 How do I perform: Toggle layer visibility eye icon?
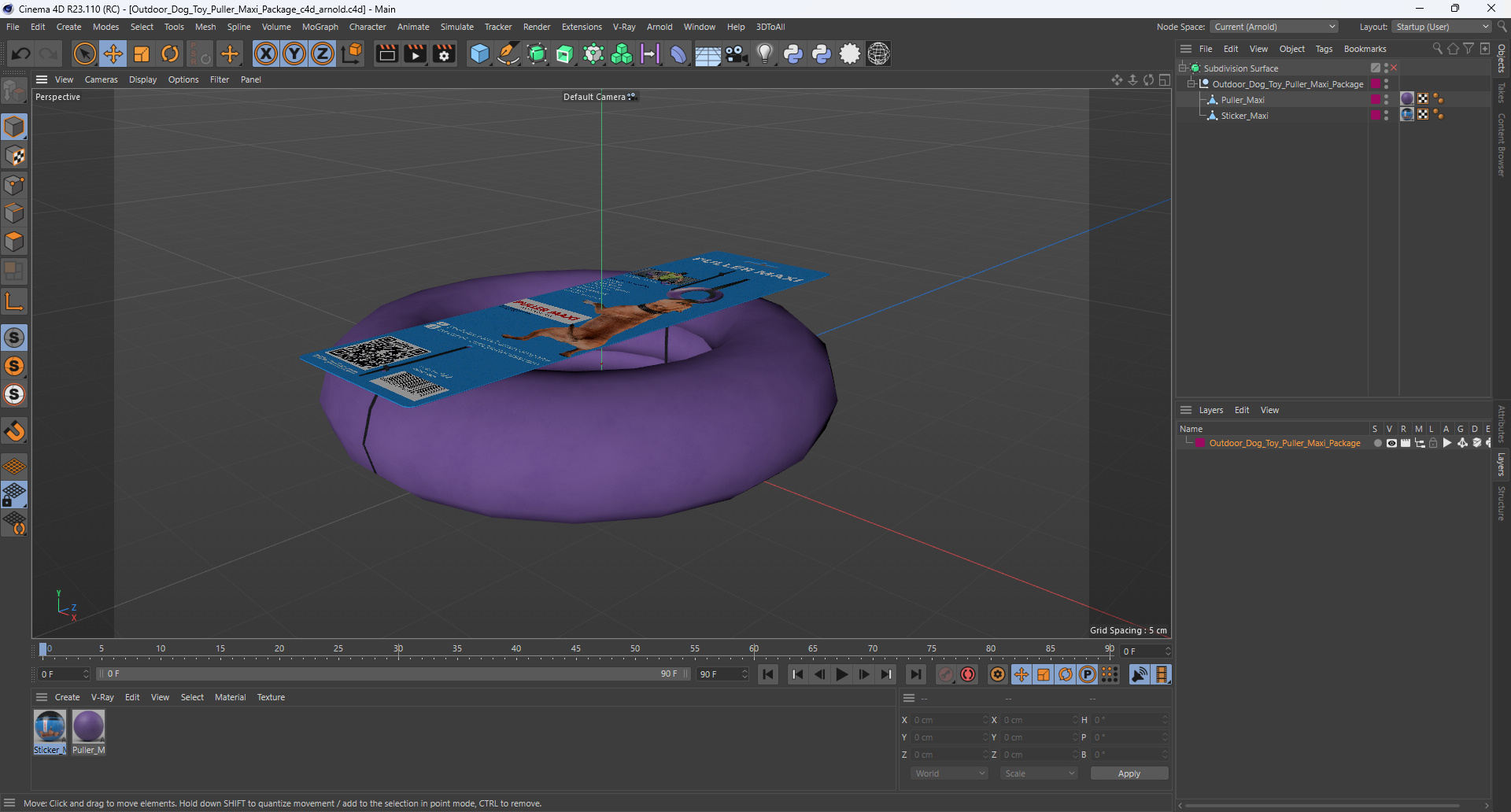1391,443
